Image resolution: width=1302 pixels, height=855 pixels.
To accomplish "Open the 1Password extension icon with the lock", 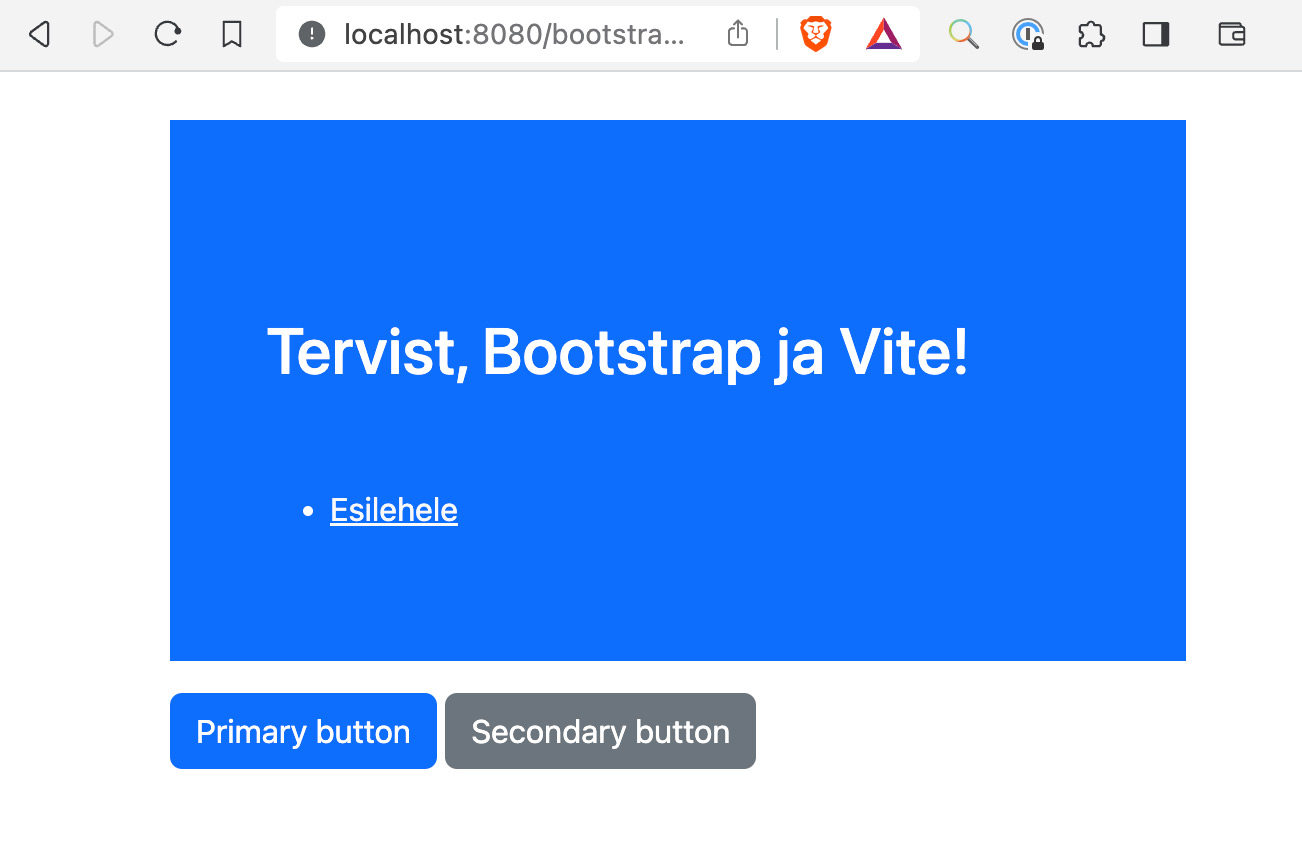I will [1028, 35].
